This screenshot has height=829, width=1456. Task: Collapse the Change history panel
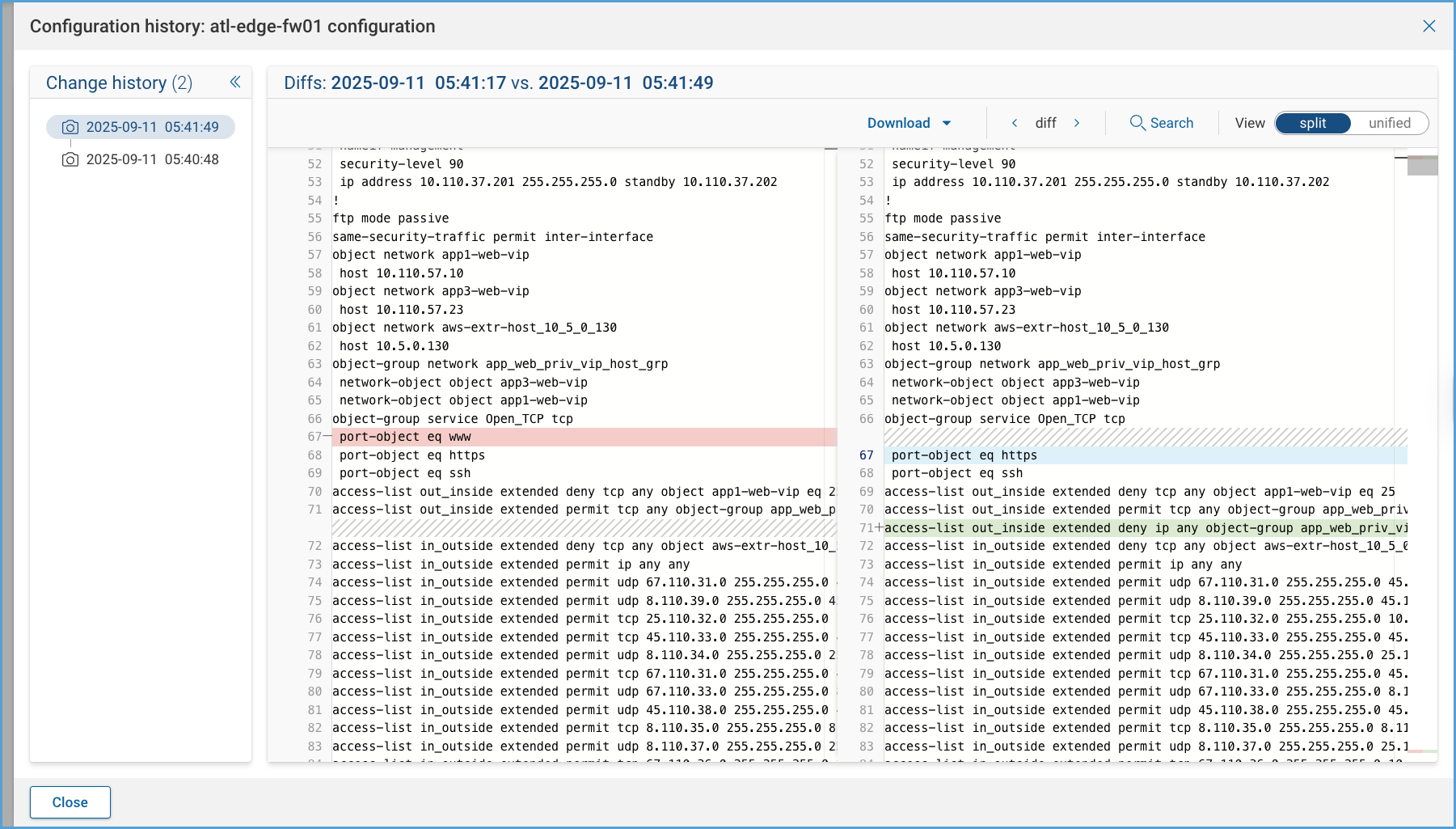pyautogui.click(x=235, y=82)
